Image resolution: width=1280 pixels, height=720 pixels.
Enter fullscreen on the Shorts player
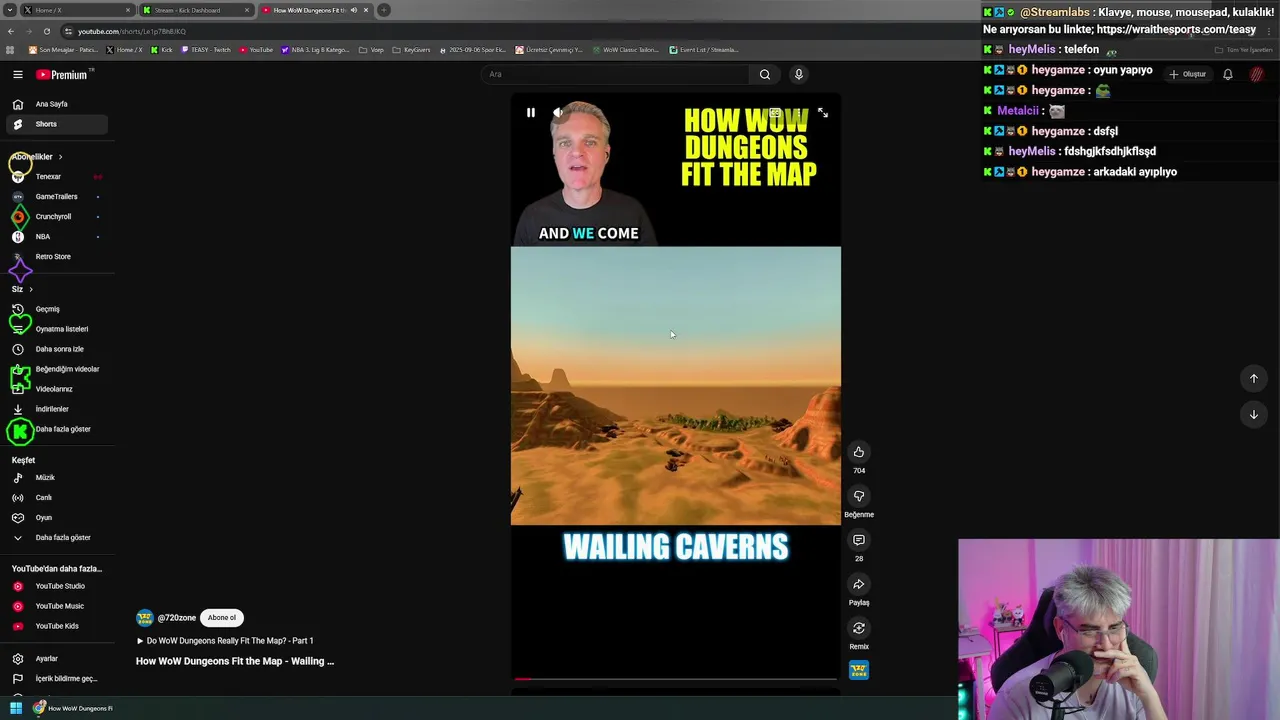tap(822, 113)
